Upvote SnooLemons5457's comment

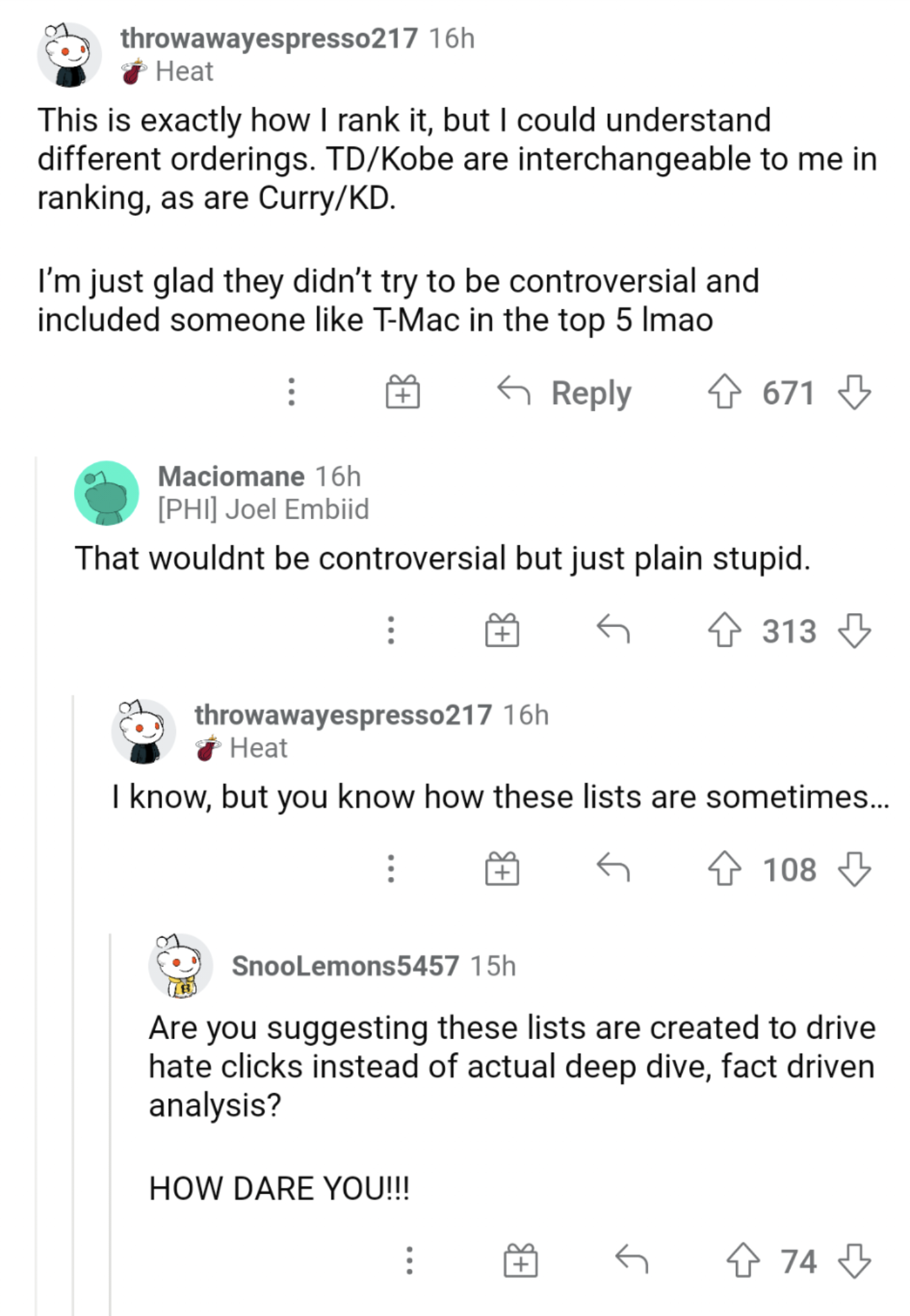click(743, 1261)
